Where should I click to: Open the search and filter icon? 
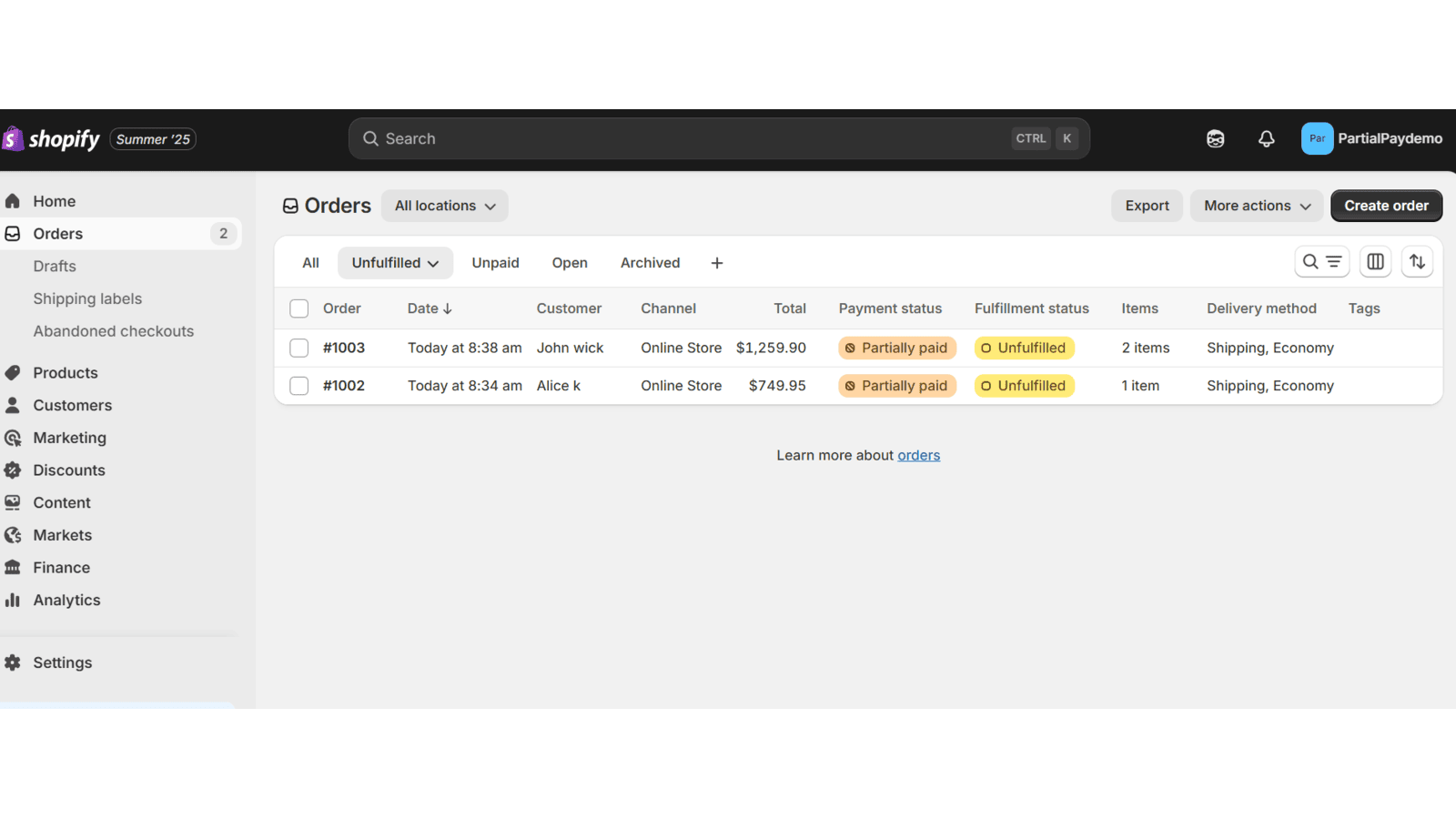(x=1321, y=261)
